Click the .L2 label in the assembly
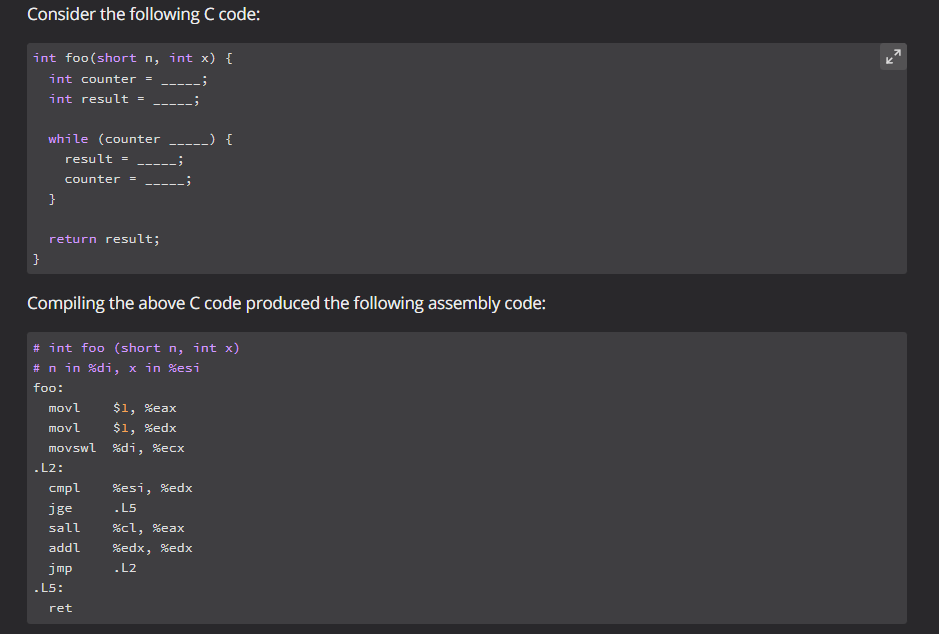Screen dimensions: 939x634 44,467
